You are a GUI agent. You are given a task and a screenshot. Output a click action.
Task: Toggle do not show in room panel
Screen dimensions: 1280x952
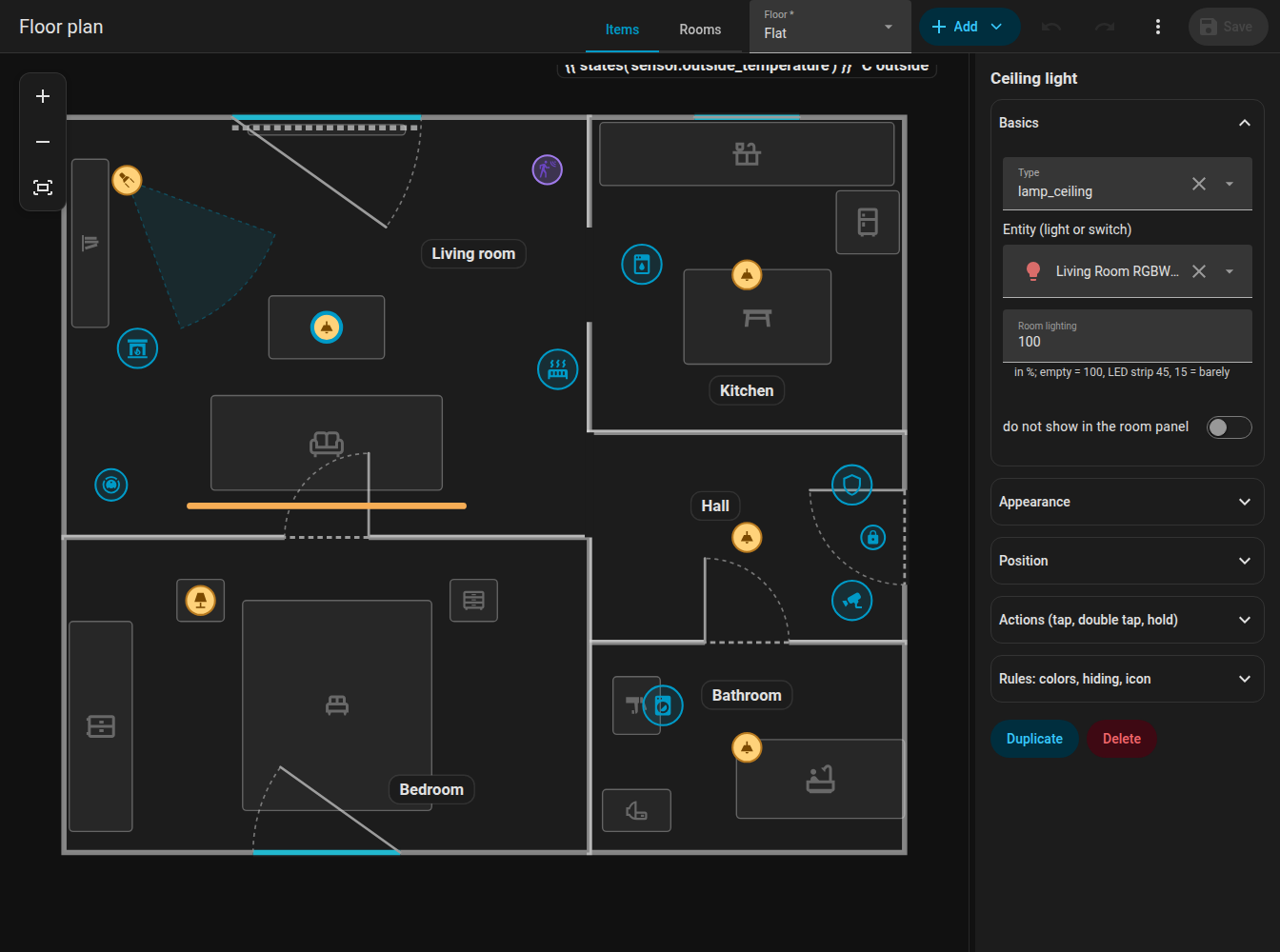click(x=1229, y=427)
